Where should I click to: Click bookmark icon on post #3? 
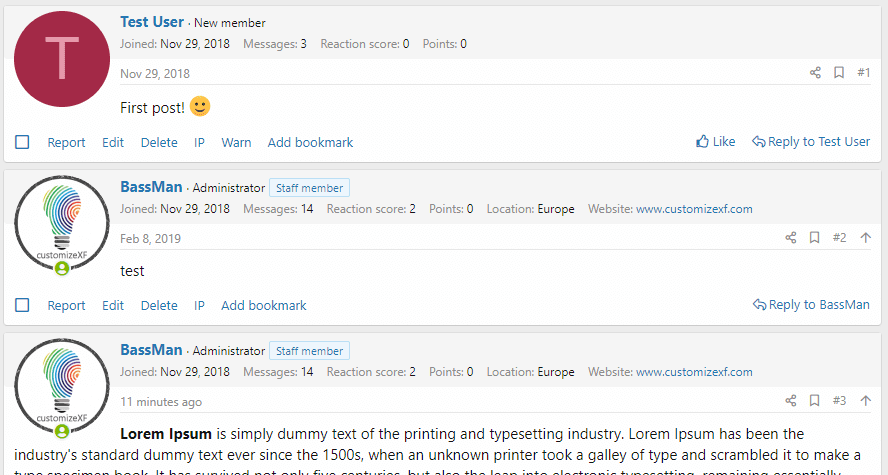pyautogui.click(x=815, y=401)
